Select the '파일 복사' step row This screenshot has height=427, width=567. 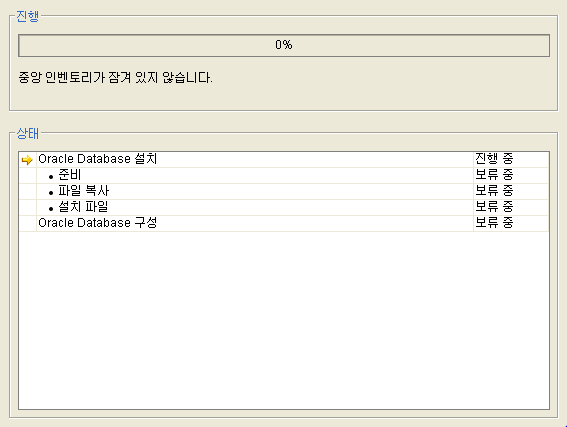pyautogui.click(x=284, y=191)
